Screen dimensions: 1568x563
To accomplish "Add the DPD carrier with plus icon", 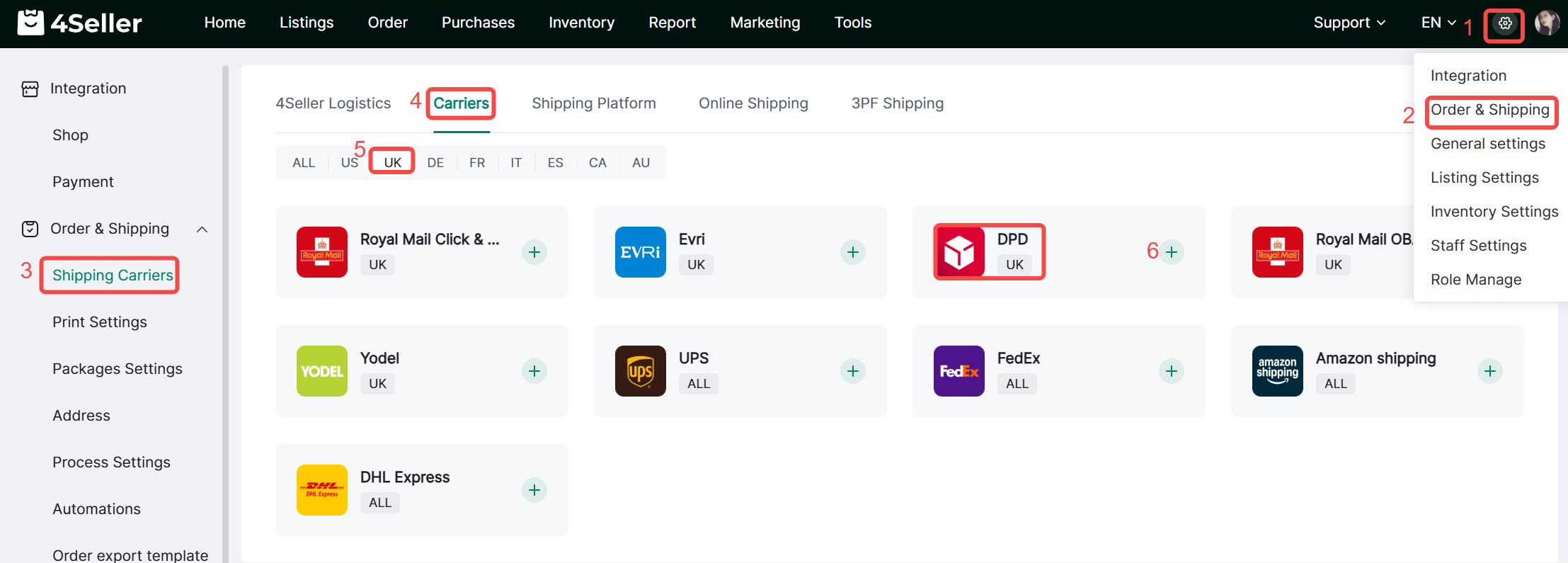I will click(x=1172, y=252).
